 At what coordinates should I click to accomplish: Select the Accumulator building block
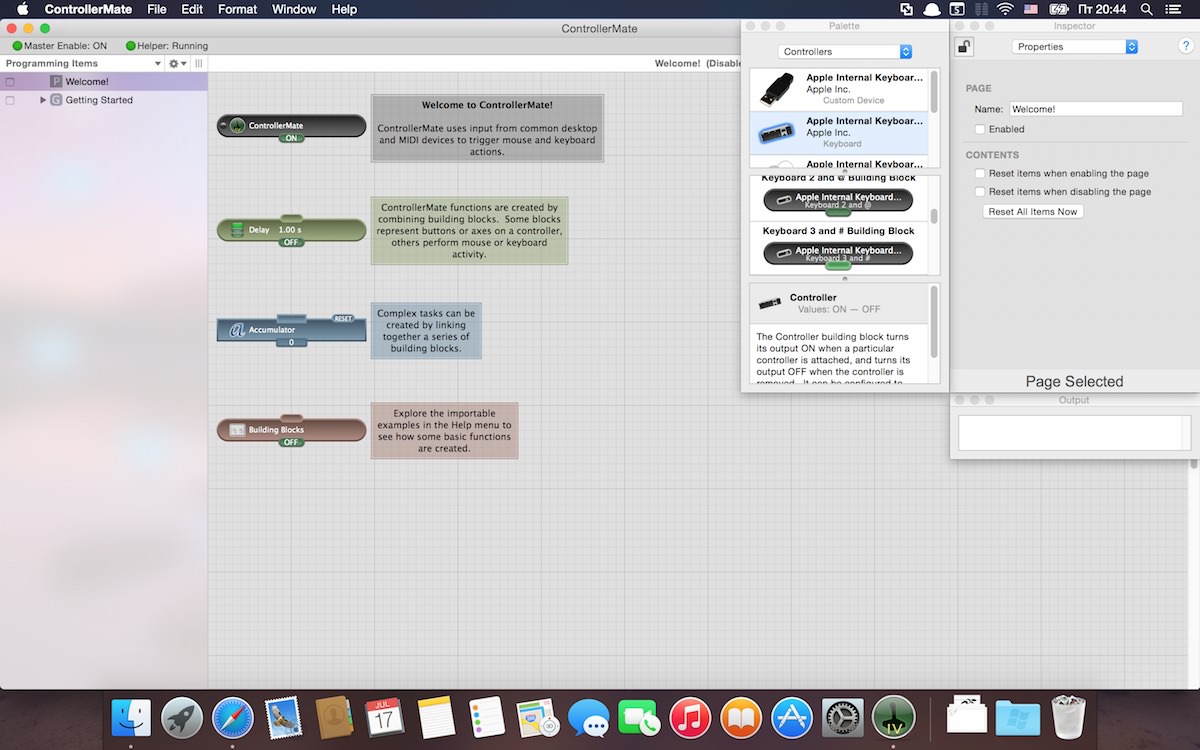291,329
